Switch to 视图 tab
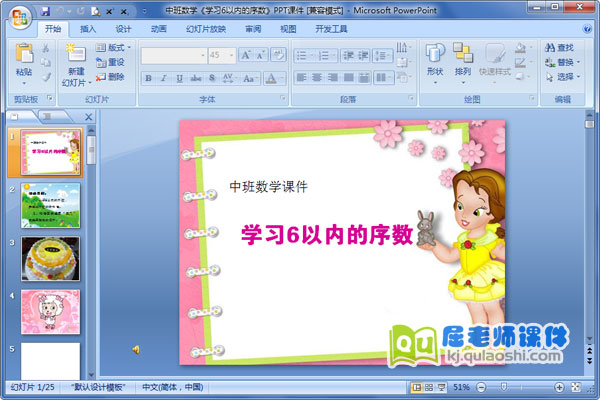This screenshot has height=400, width=600. 288,29
